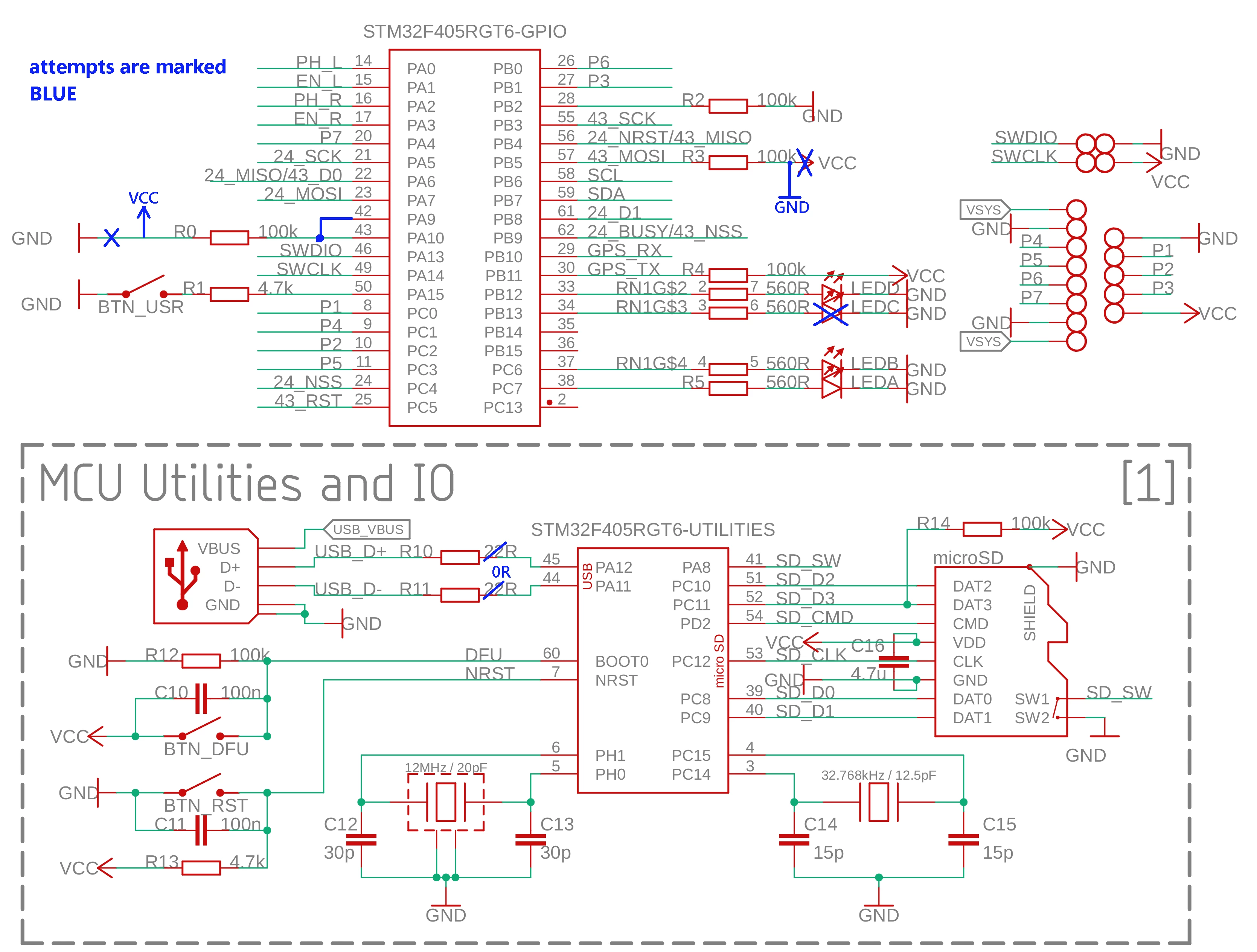Click the "attempts are marked BLUE" note
1257x952 pixels.
[128, 80]
